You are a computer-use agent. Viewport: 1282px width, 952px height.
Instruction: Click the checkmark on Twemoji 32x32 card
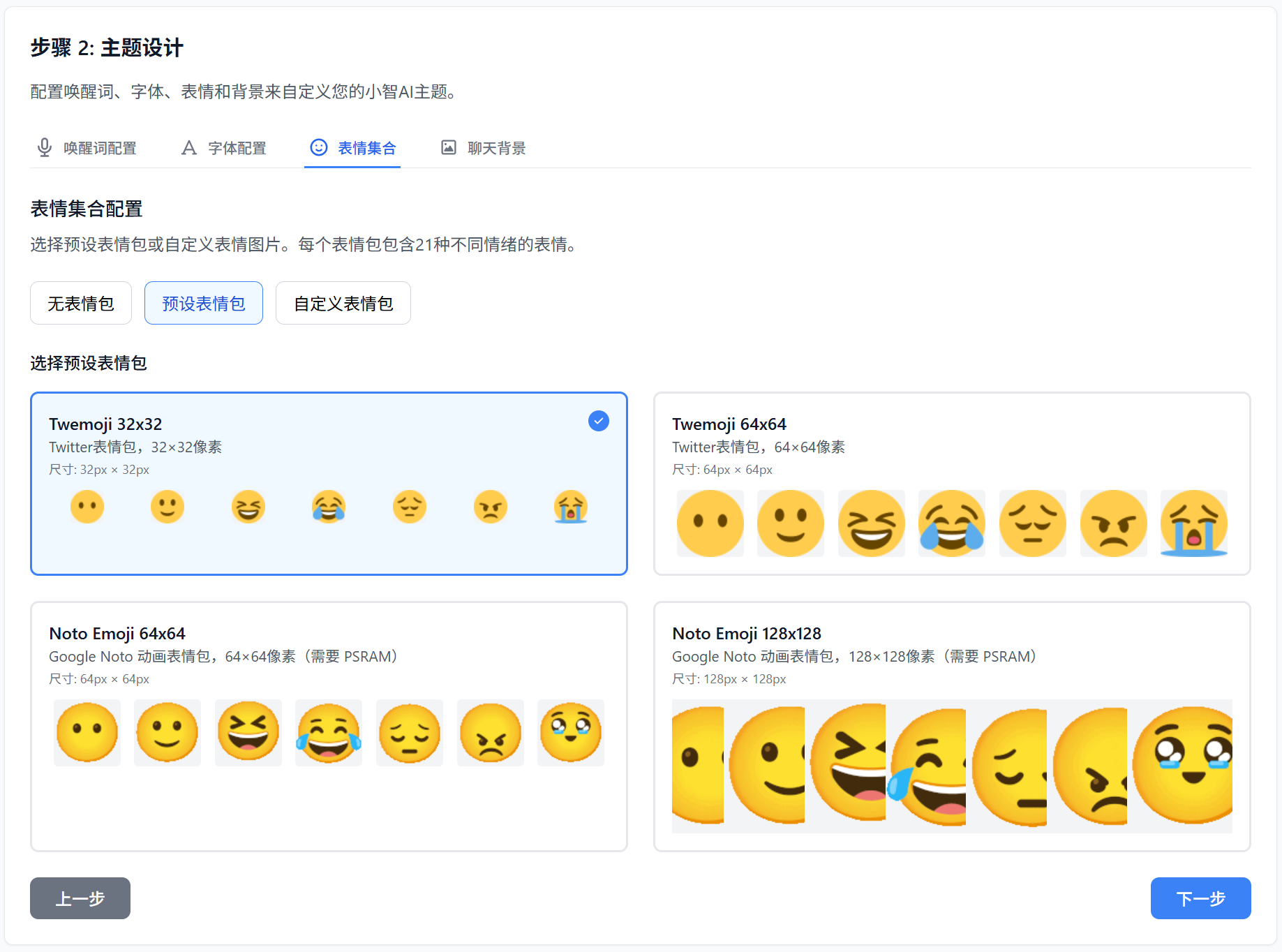coord(599,421)
